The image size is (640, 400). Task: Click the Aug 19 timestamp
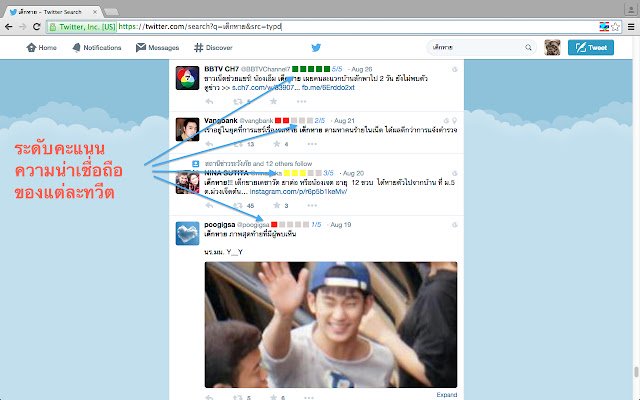coord(341,224)
